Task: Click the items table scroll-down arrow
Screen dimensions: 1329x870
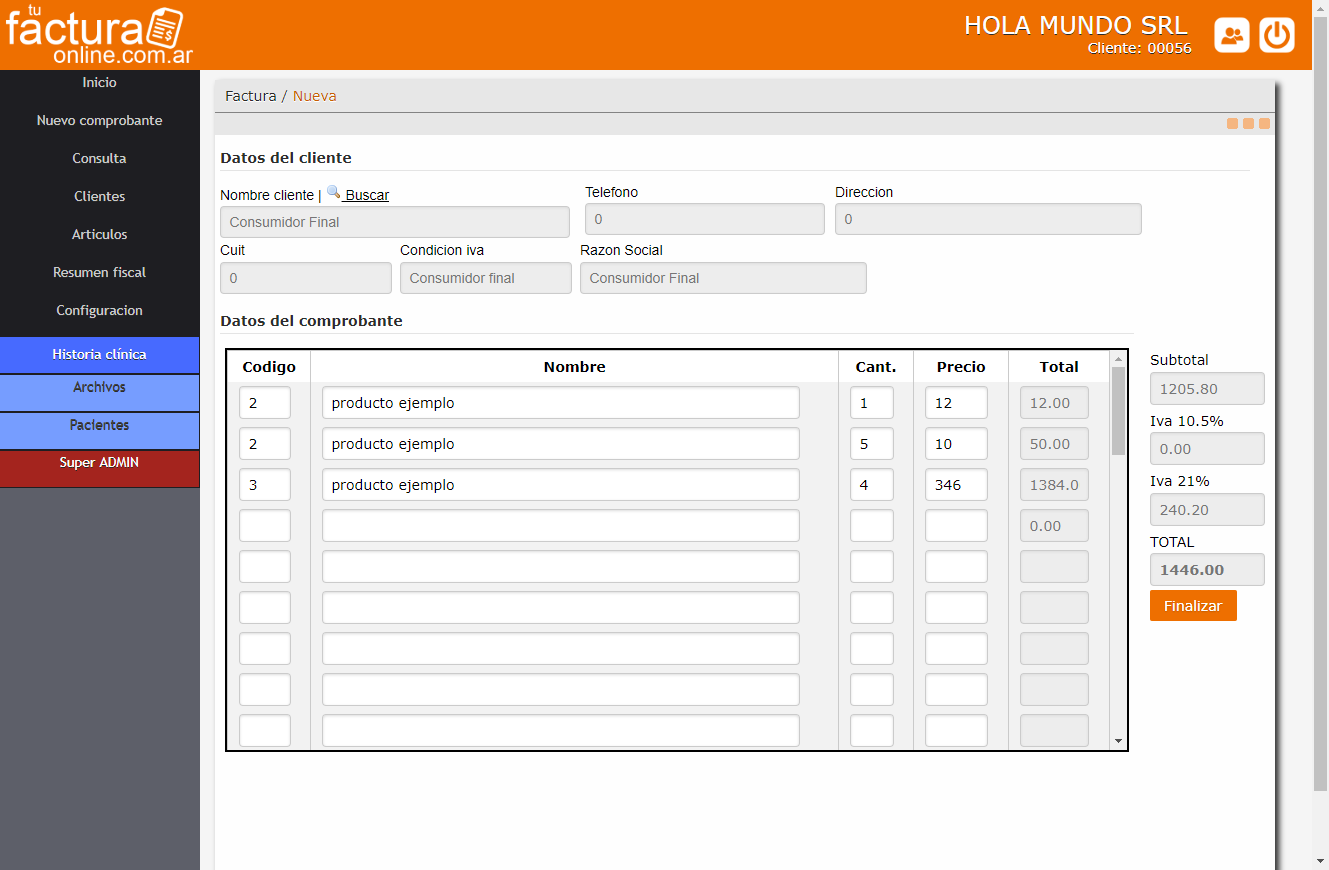Action: pos(1118,741)
